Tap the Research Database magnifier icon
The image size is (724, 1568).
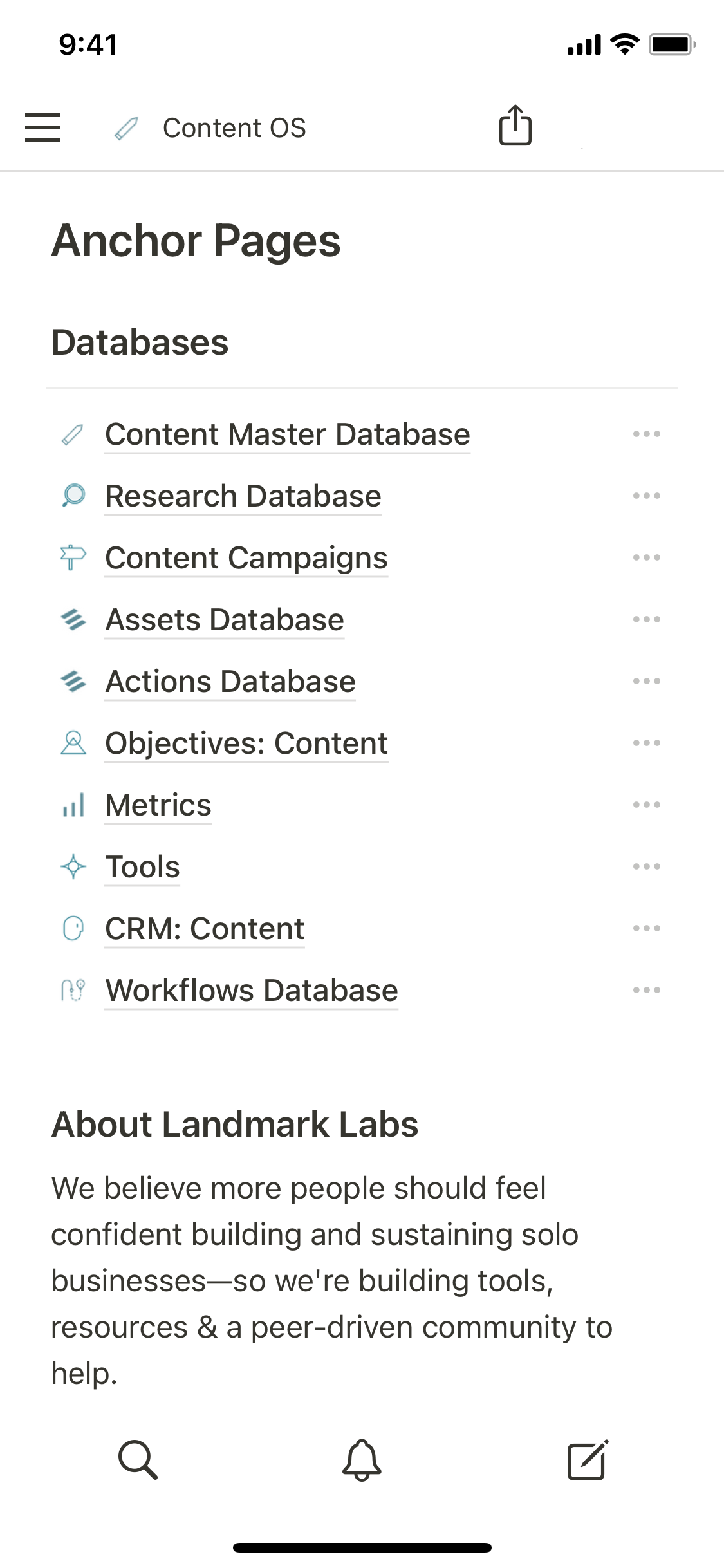pos(73,496)
